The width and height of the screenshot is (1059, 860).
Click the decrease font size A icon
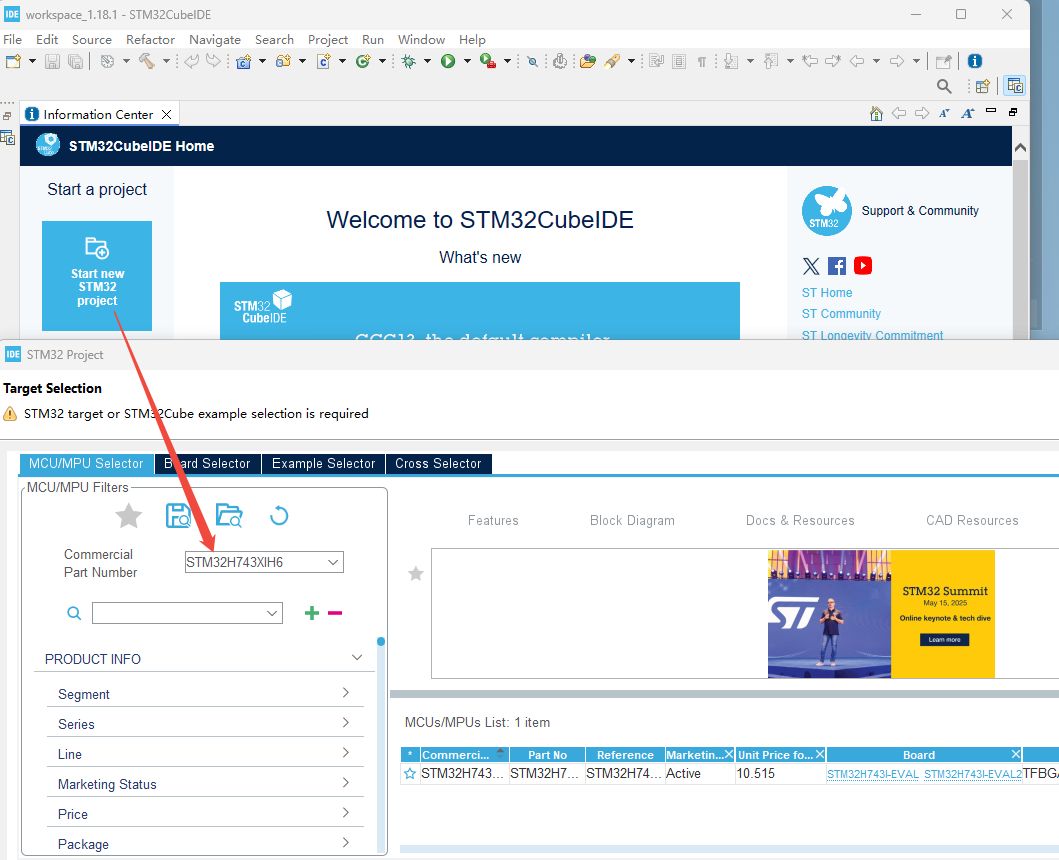(944, 113)
